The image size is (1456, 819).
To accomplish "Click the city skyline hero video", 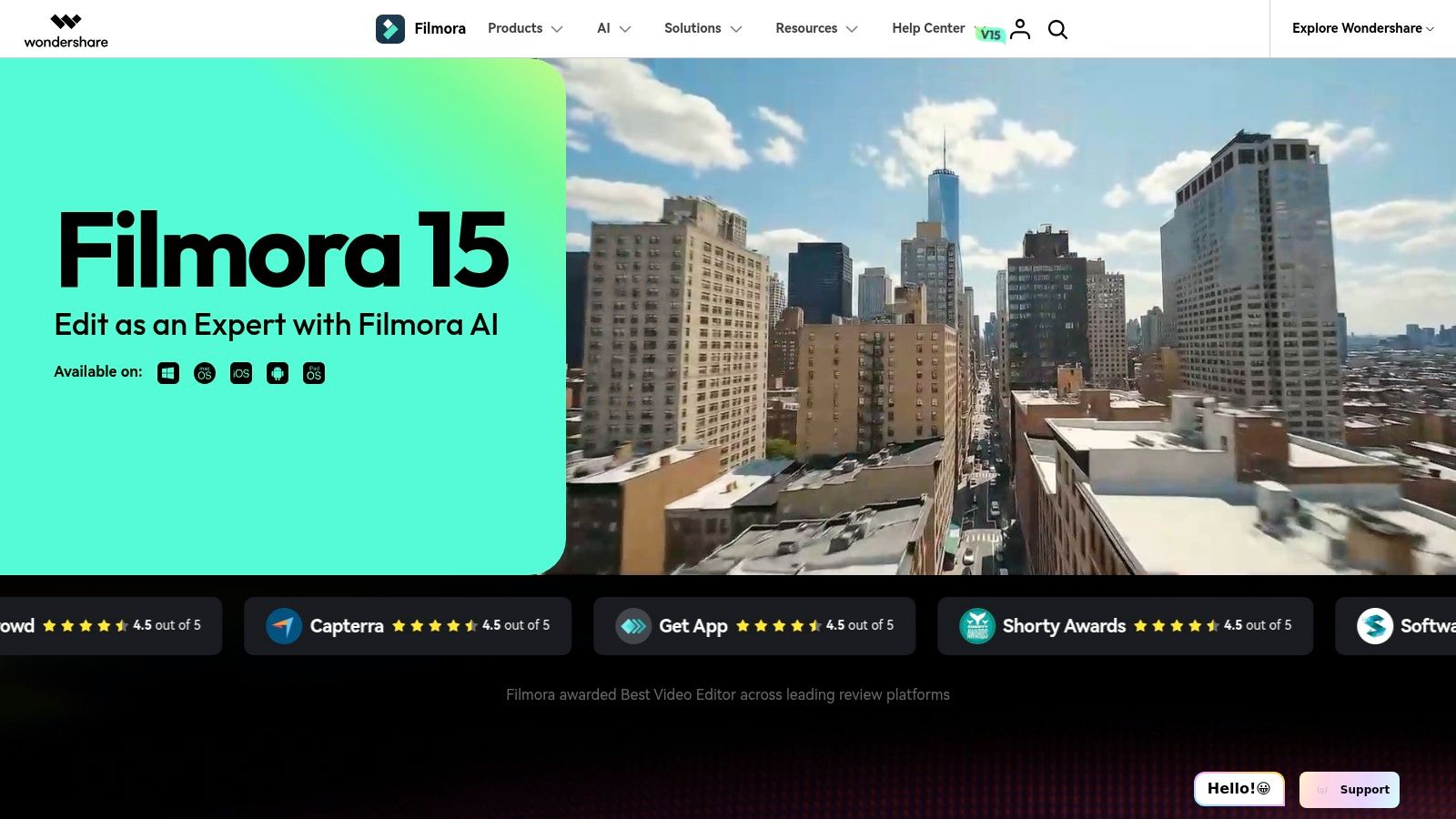I will point(1010,316).
